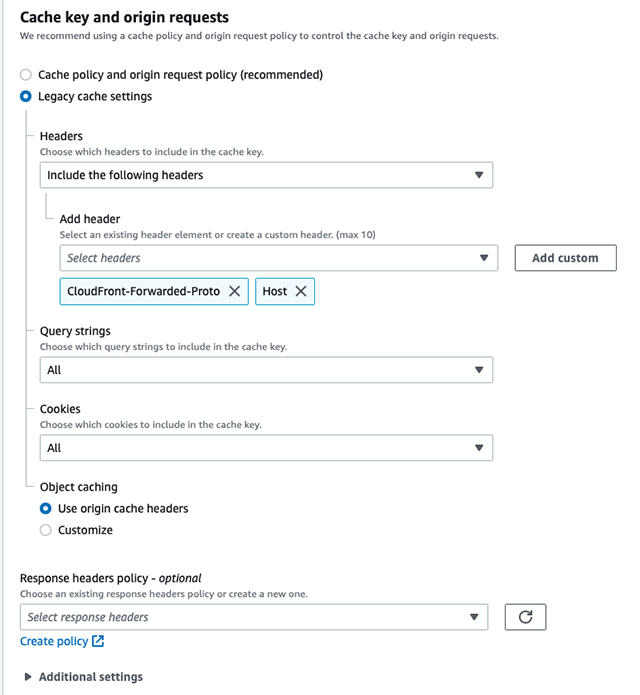Open the Cookies dropdown set to All
Image resolution: width=640 pixels, height=695 pixels.
pyautogui.click(x=266, y=448)
